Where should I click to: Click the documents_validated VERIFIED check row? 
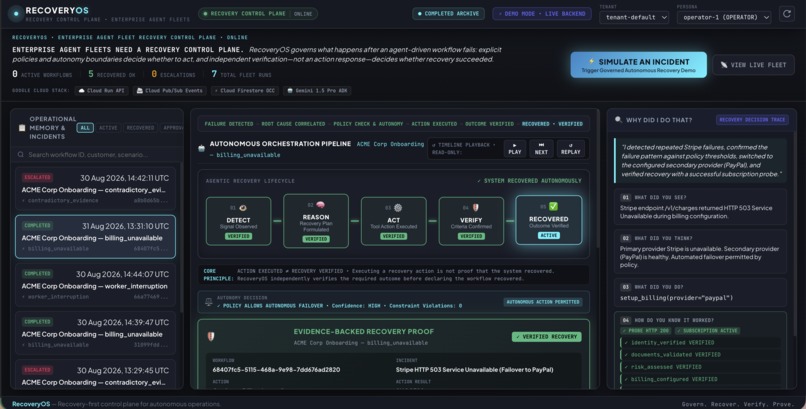tap(700, 355)
